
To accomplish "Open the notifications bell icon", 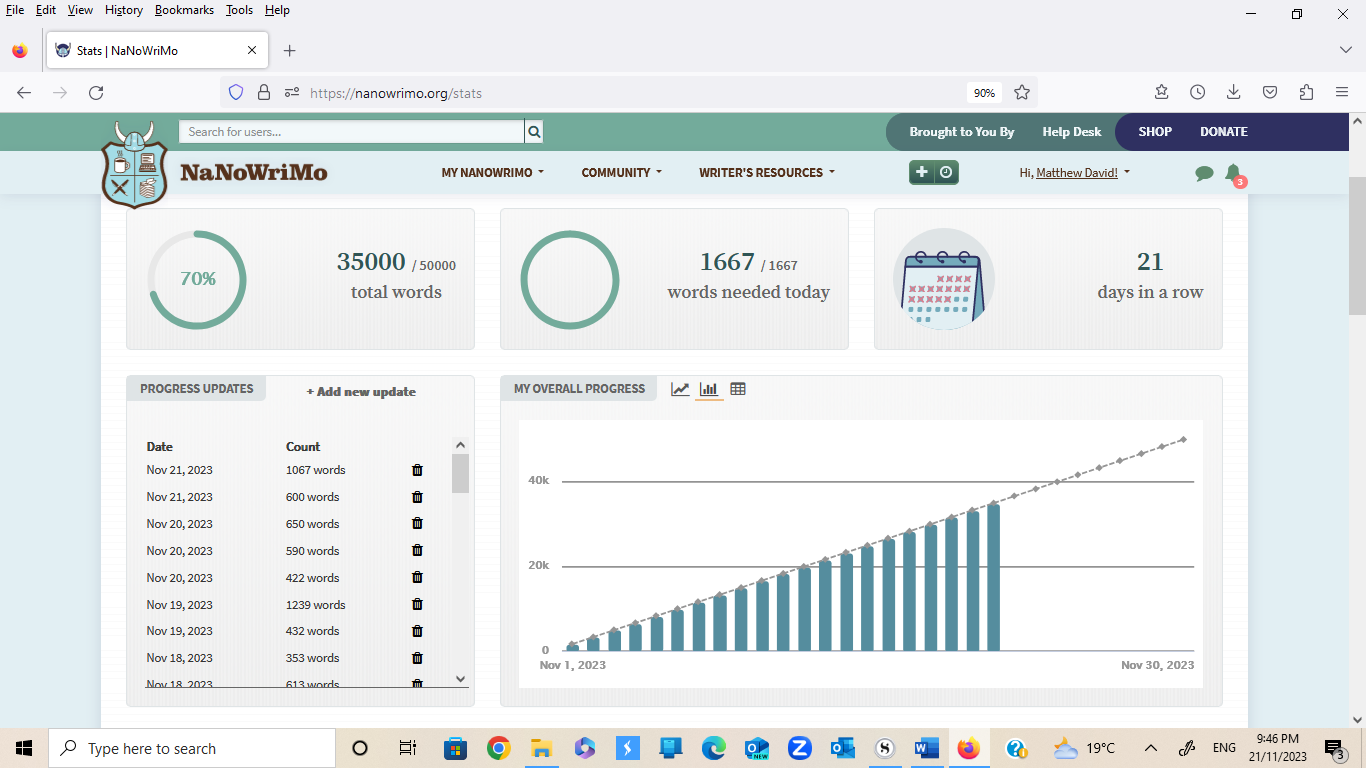I will pyautogui.click(x=1233, y=172).
